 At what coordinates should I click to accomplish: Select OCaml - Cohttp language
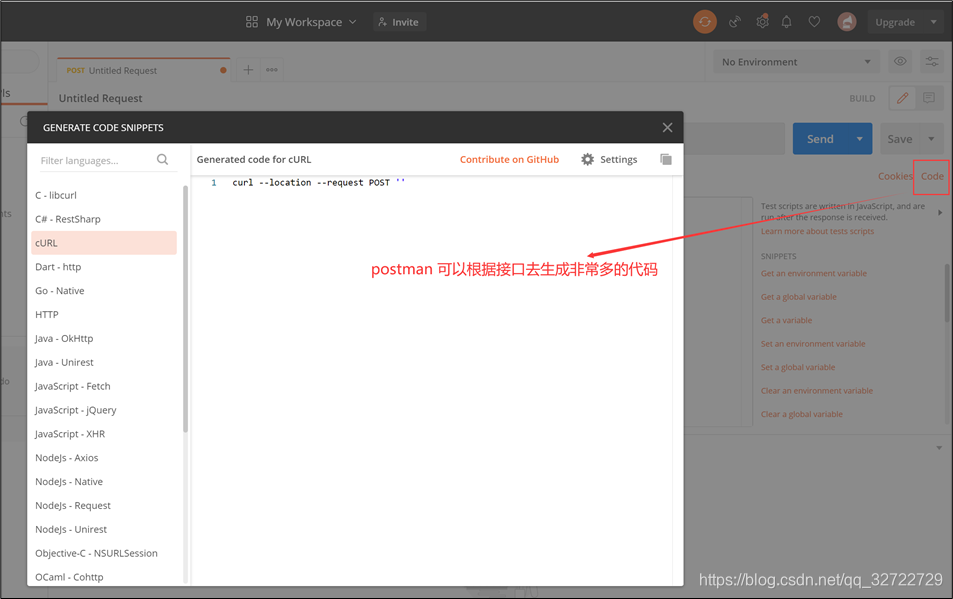click(104, 577)
